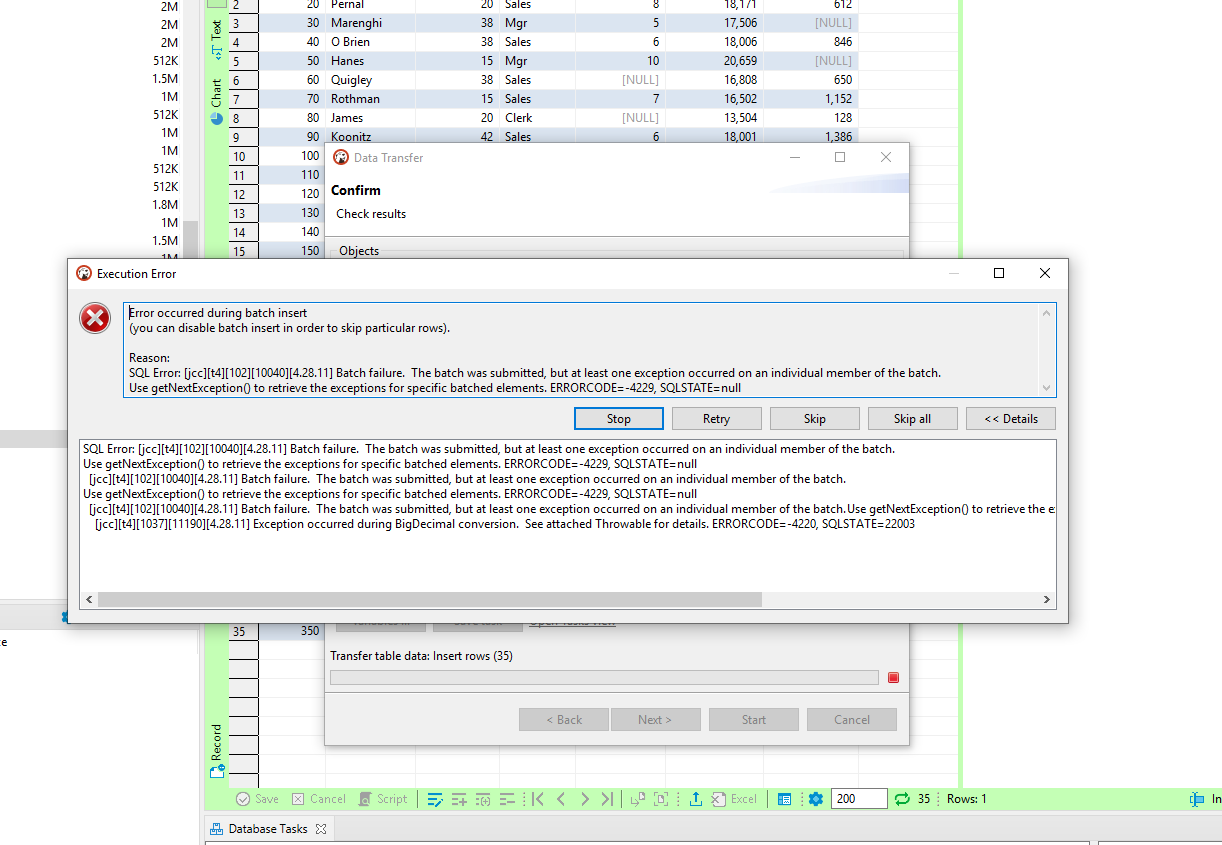Click Skip all to bypass failing rows
1222x845 pixels.
coord(912,418)
